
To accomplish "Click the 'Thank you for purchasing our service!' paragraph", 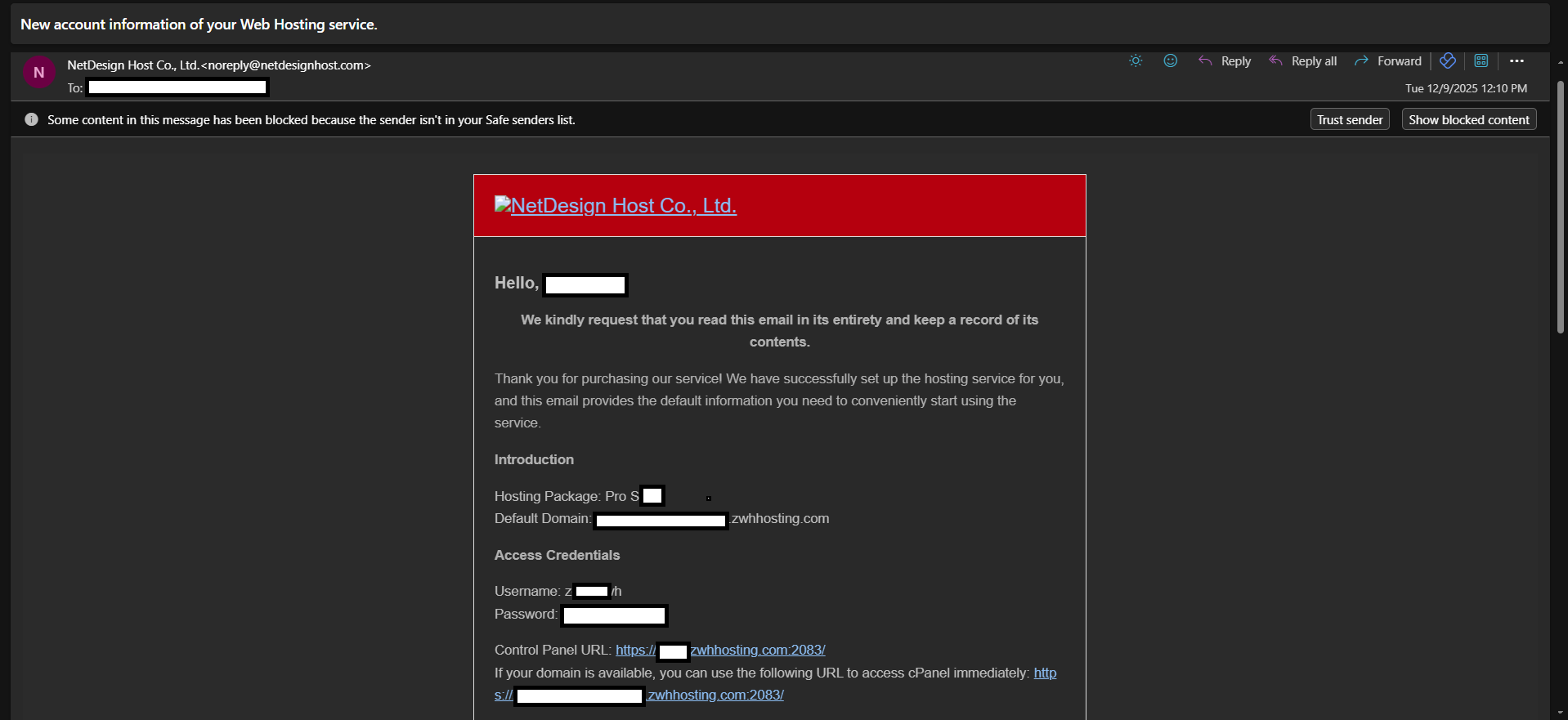I will 779,400.
